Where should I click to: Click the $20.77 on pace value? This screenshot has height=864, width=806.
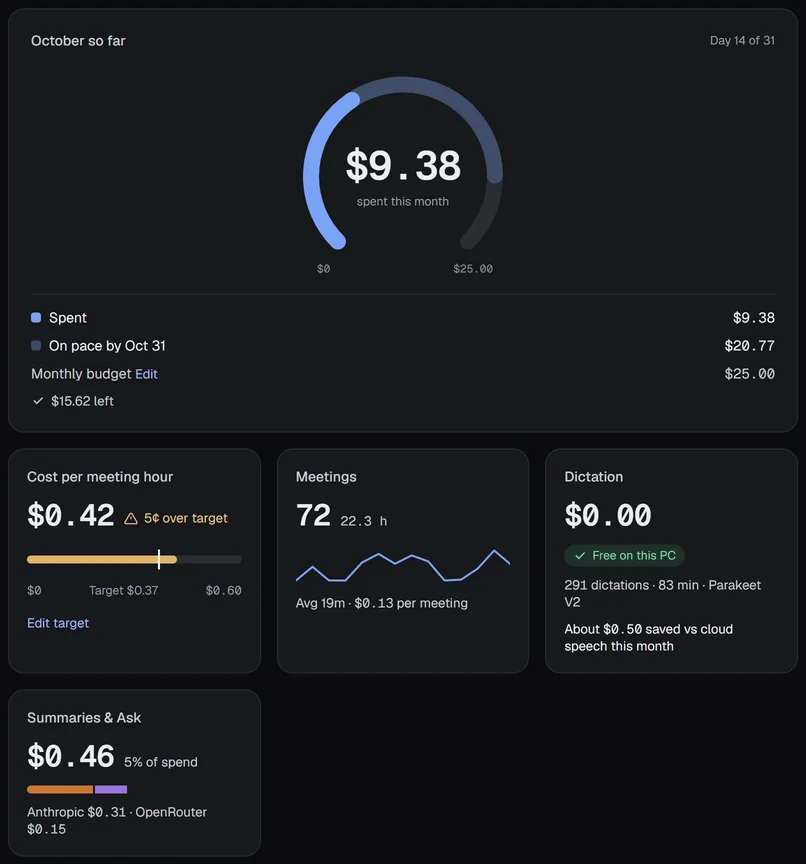(x=749, y=346)
